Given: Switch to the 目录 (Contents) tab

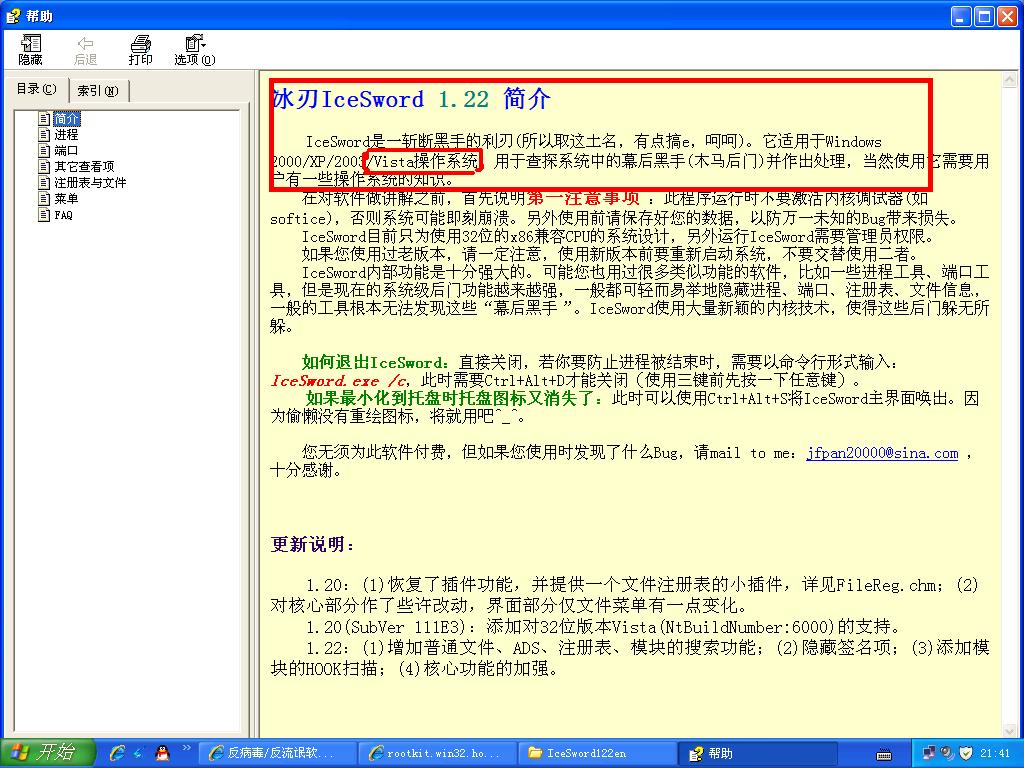Looking at the screenshot, I should [36, 89].
